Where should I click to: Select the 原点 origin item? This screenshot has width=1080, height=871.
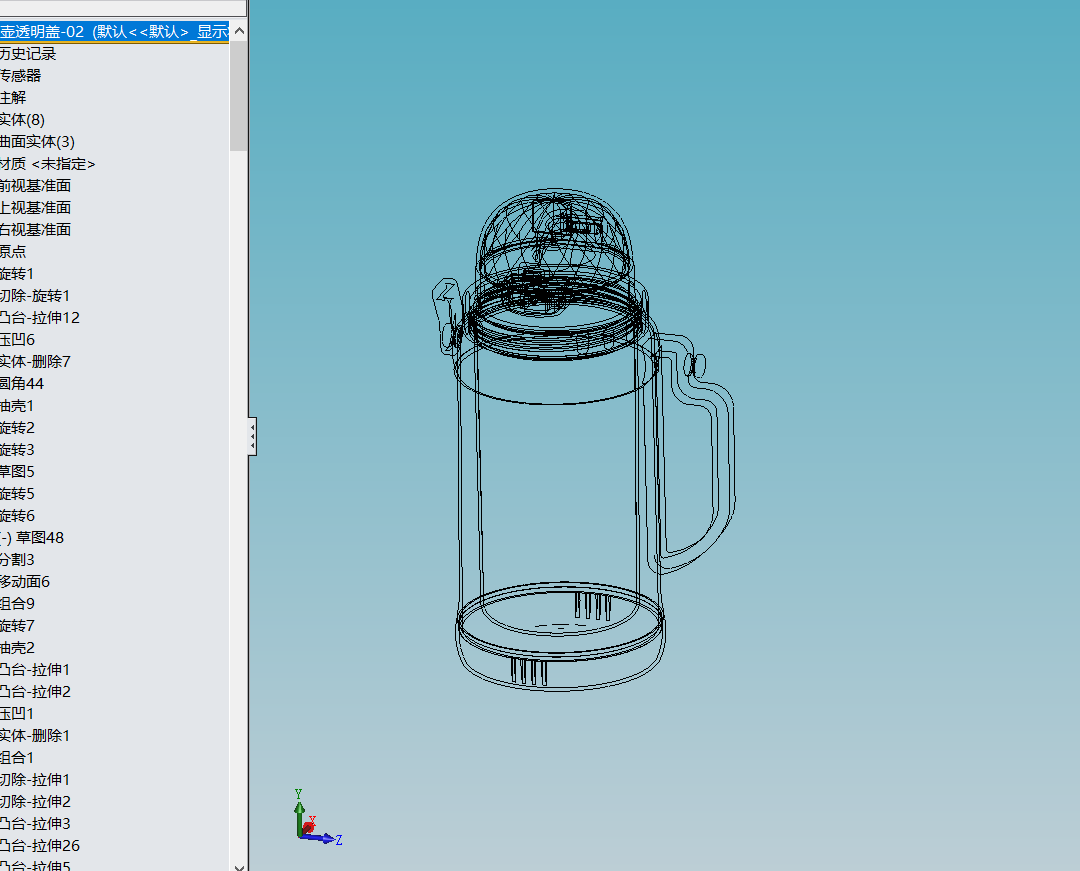(13, 252)
